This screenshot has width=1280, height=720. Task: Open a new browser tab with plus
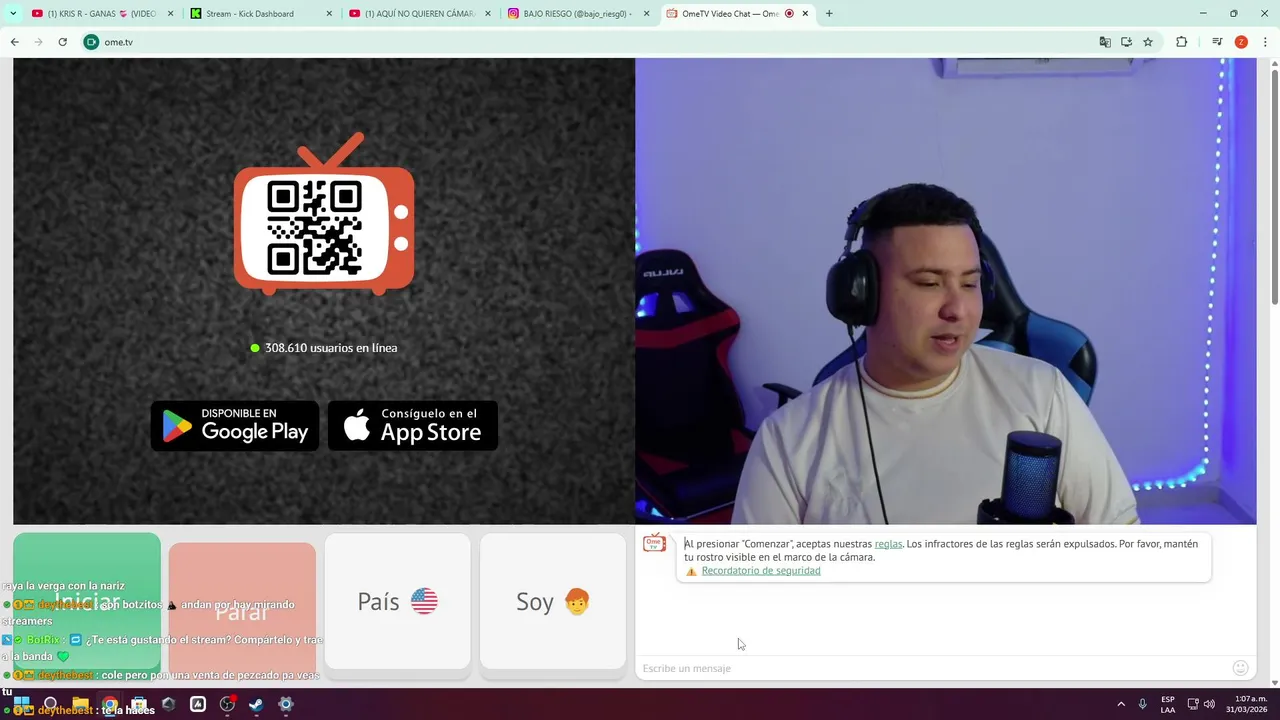click(x=829, y=14)
